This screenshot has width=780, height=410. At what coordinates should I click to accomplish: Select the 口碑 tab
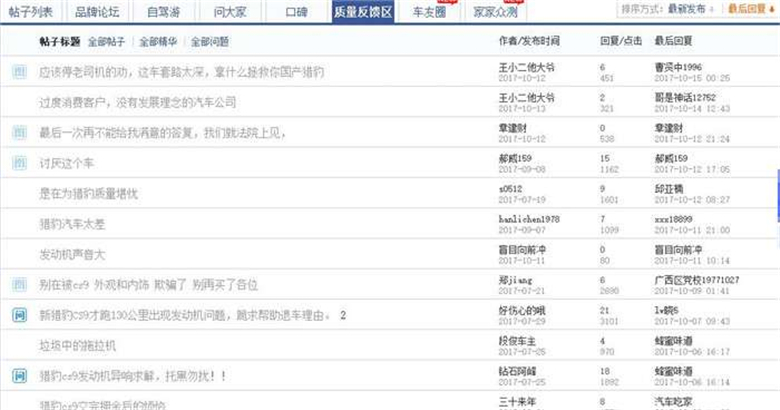point(296,11)
